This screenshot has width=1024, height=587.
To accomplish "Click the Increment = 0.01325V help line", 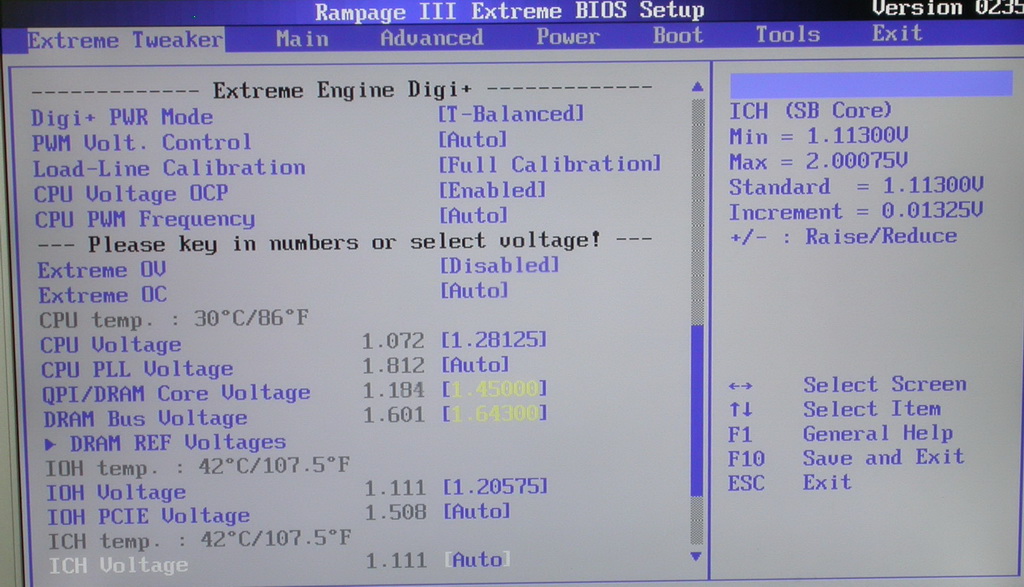I will coord(856,212).
